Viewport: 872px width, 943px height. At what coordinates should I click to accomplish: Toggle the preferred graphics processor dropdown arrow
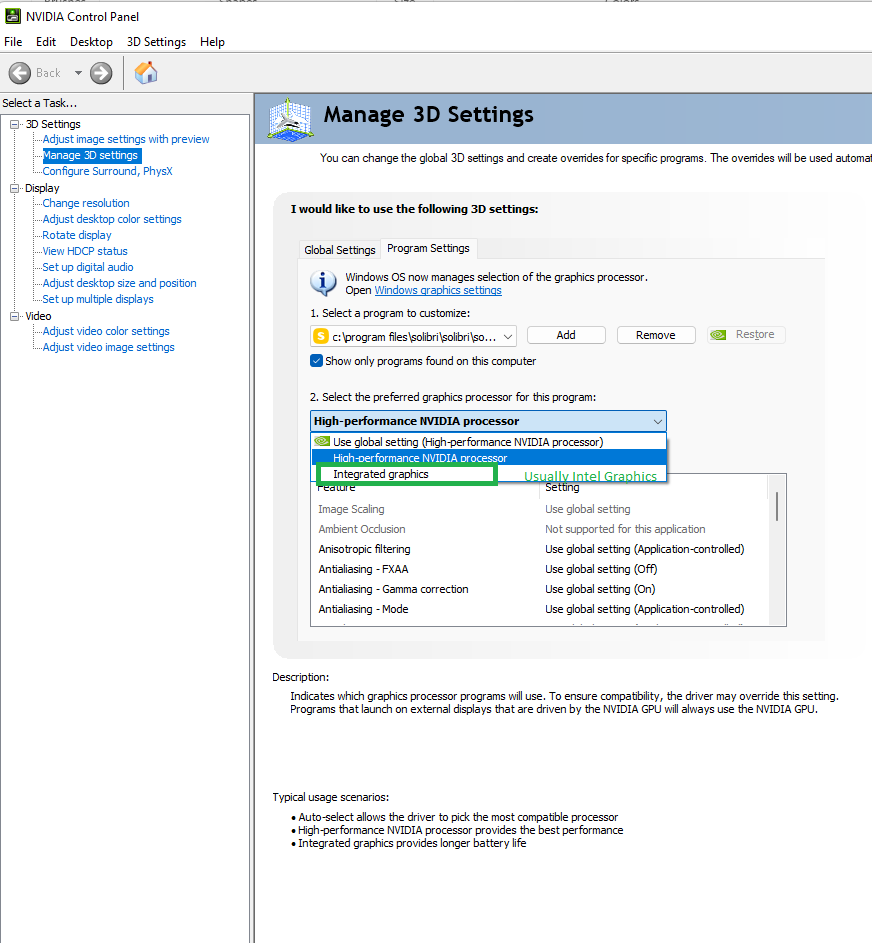tap(657, 422)
